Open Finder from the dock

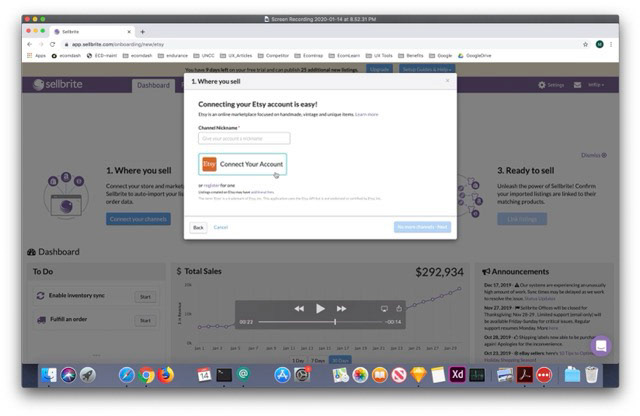[49, 375]
